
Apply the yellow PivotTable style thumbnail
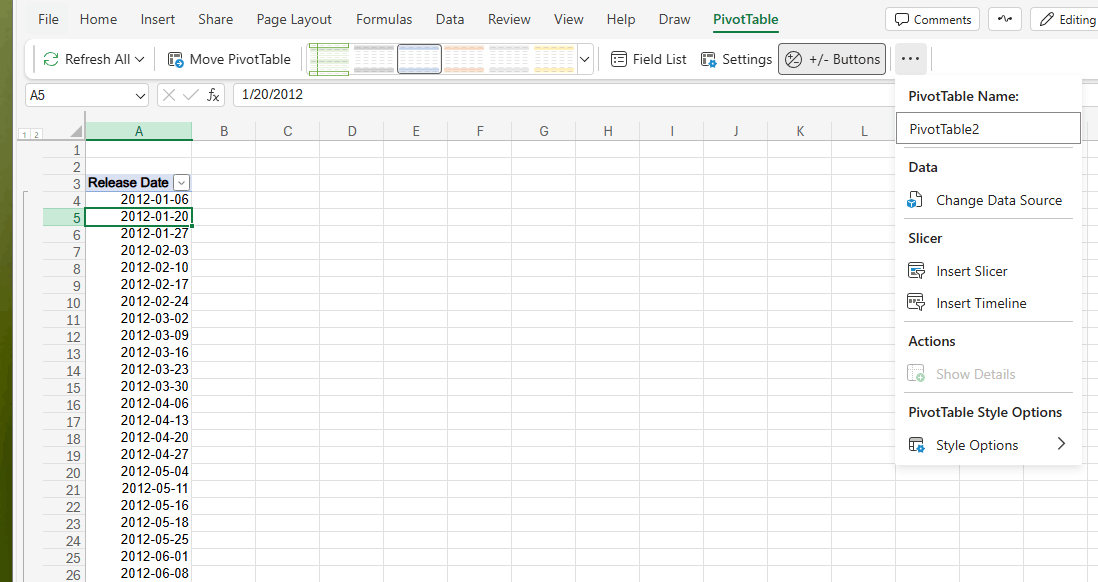[553, 60]
